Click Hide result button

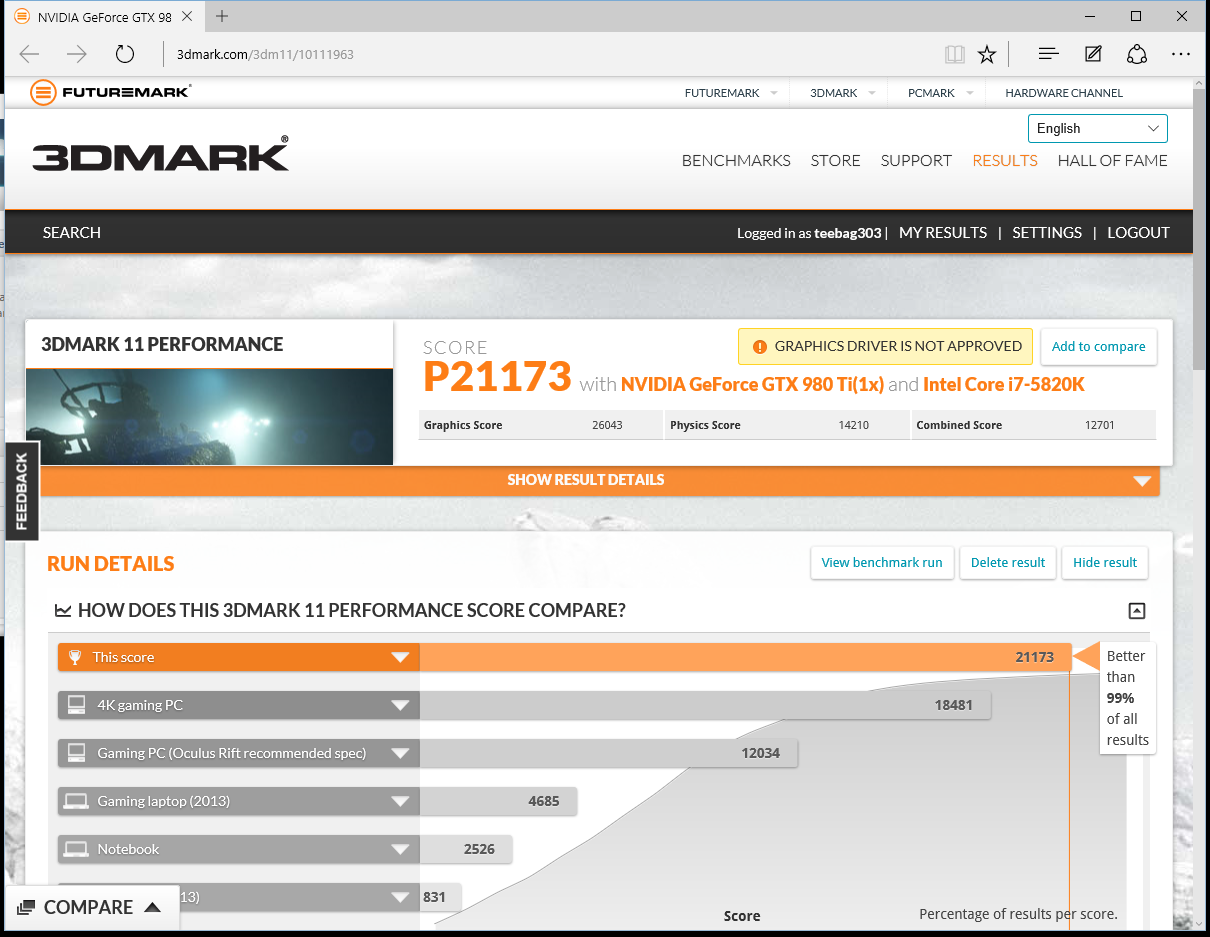[x=1105, y=562]
